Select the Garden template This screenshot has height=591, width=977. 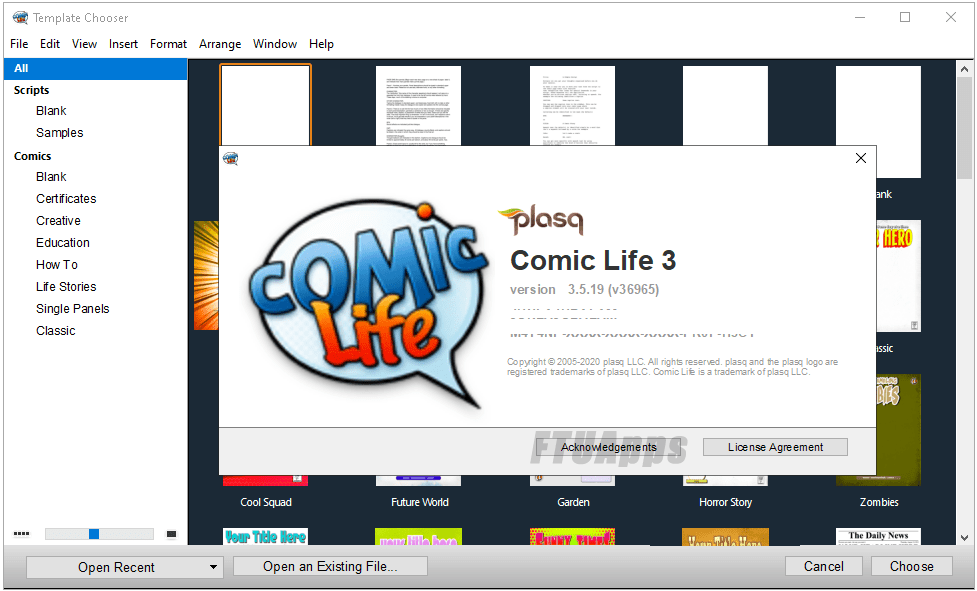pos(573,481)
